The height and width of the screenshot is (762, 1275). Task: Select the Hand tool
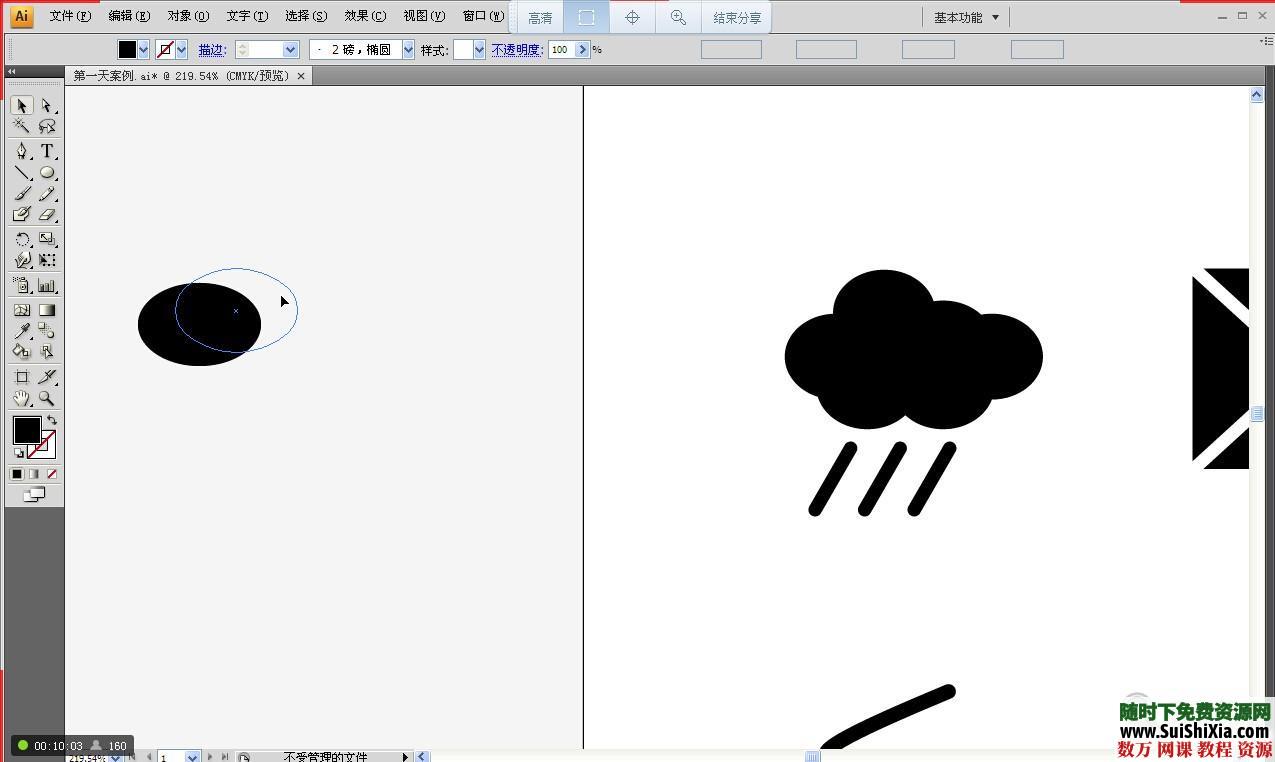(x=21, y=398)
